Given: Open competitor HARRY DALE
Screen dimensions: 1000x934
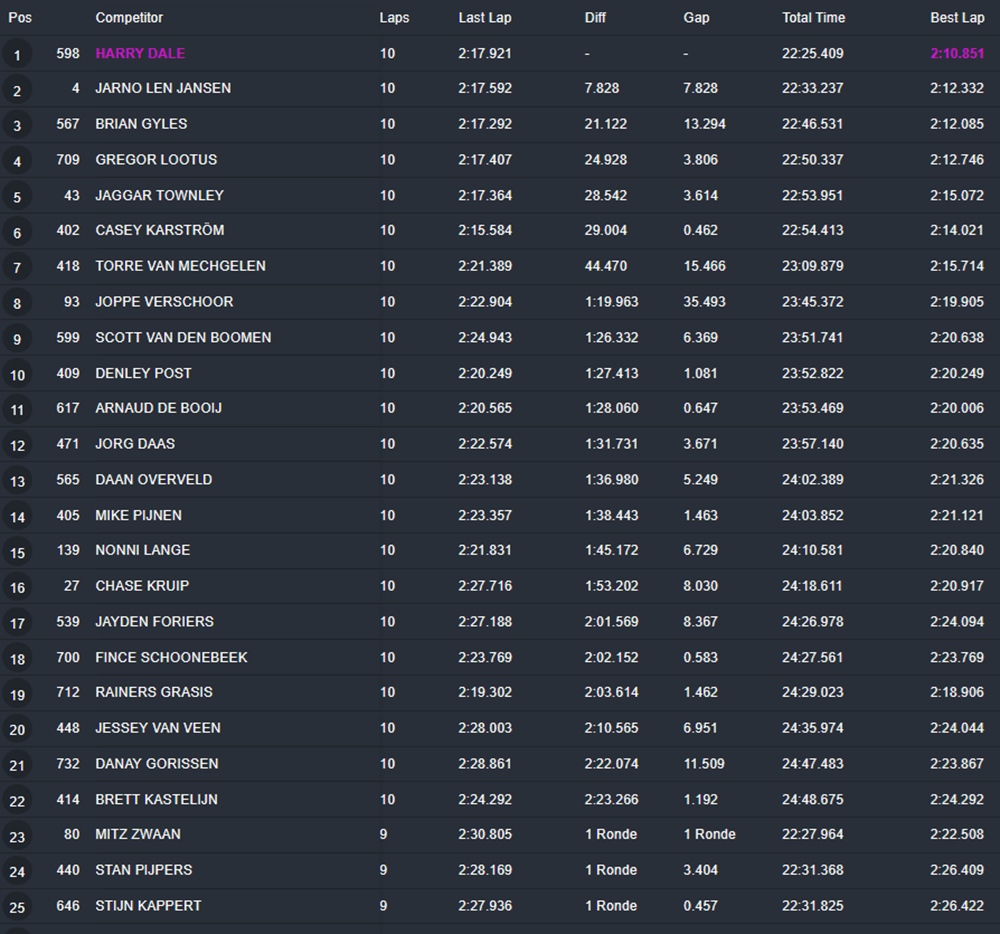Looking at the screenshot, I should click(140, 53).
